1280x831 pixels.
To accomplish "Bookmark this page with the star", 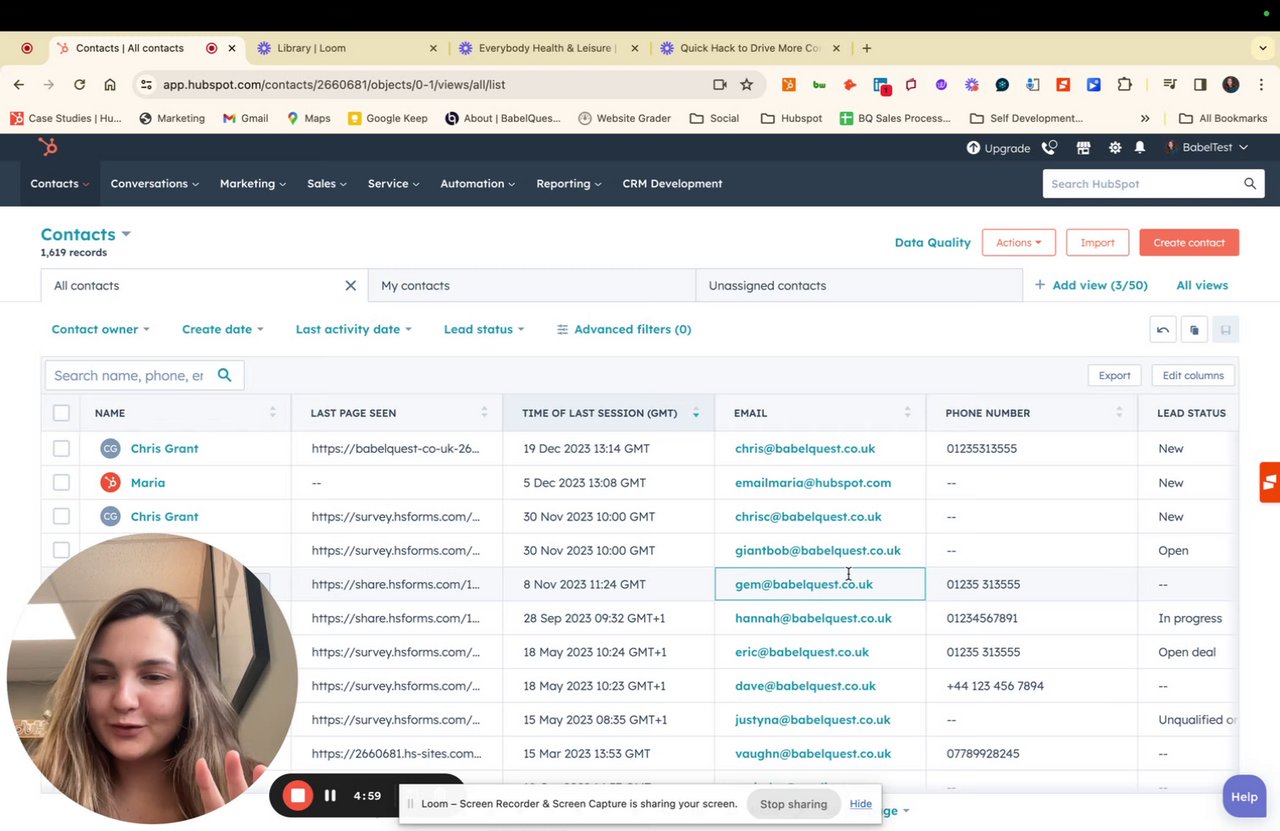I will pyautogui.click(x=747, y=85).
